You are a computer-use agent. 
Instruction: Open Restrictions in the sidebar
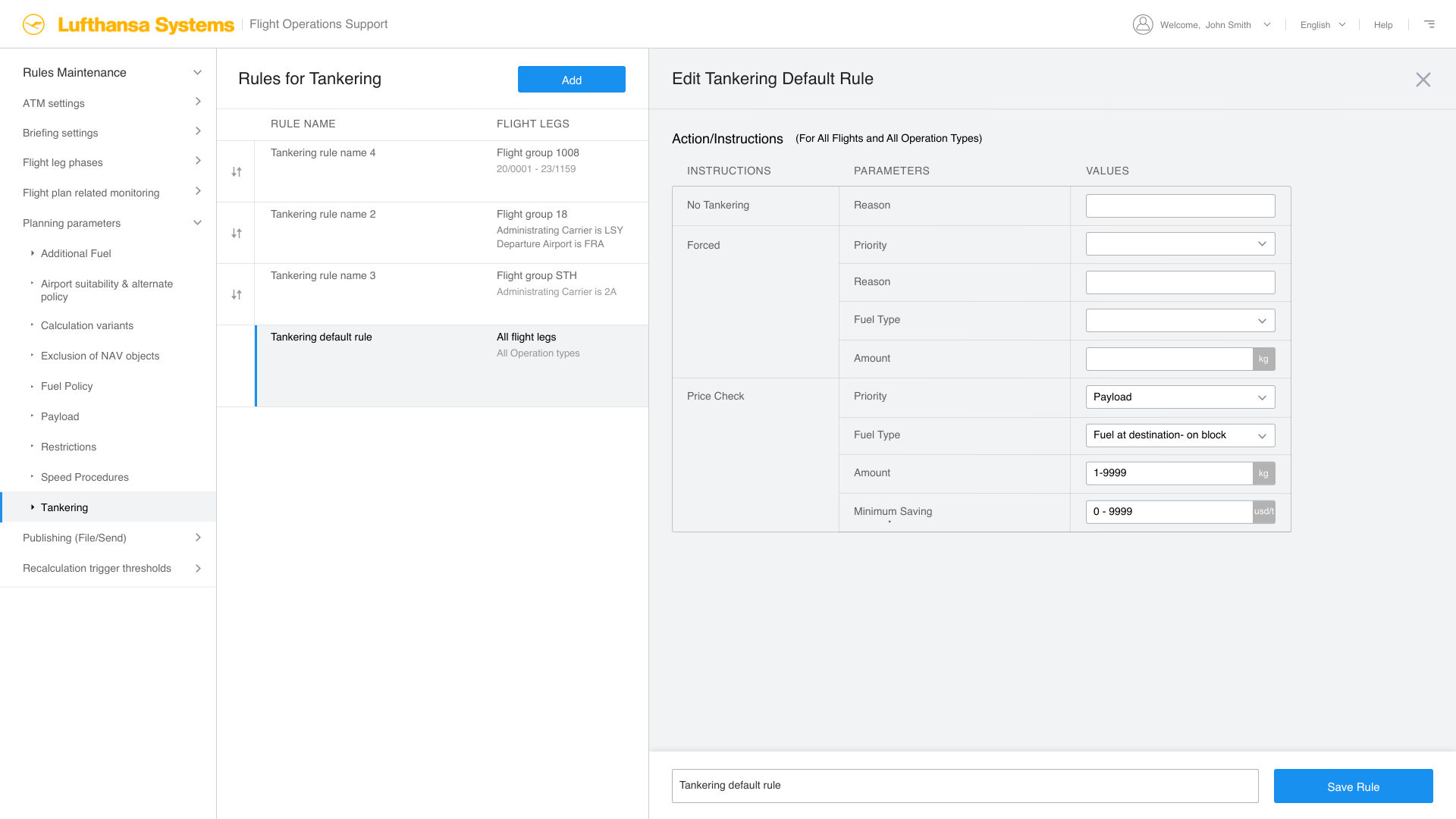[68, 447]
